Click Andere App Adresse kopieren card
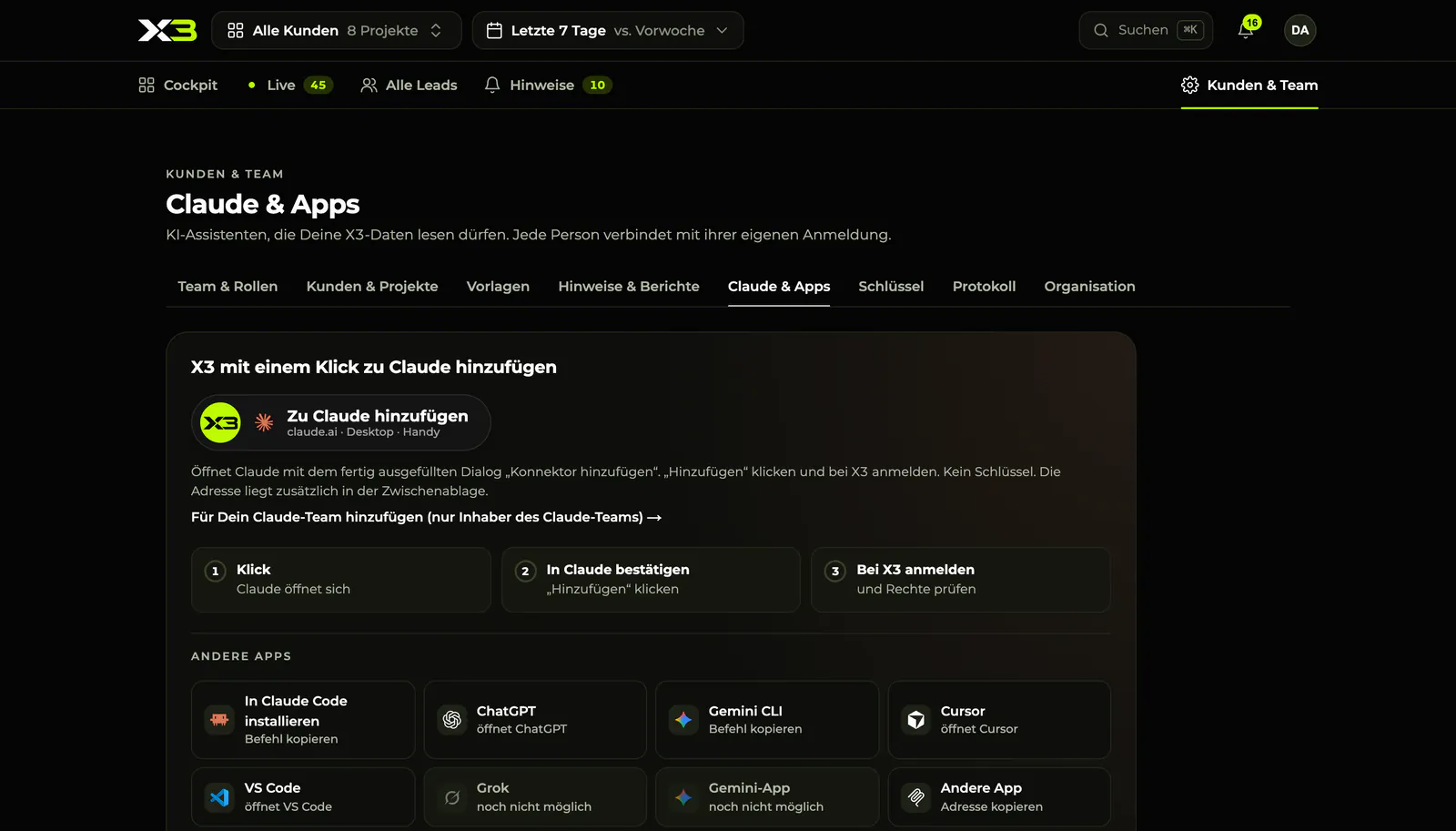This screenshot has height=831, width=1456. click(x=999, y=797)
